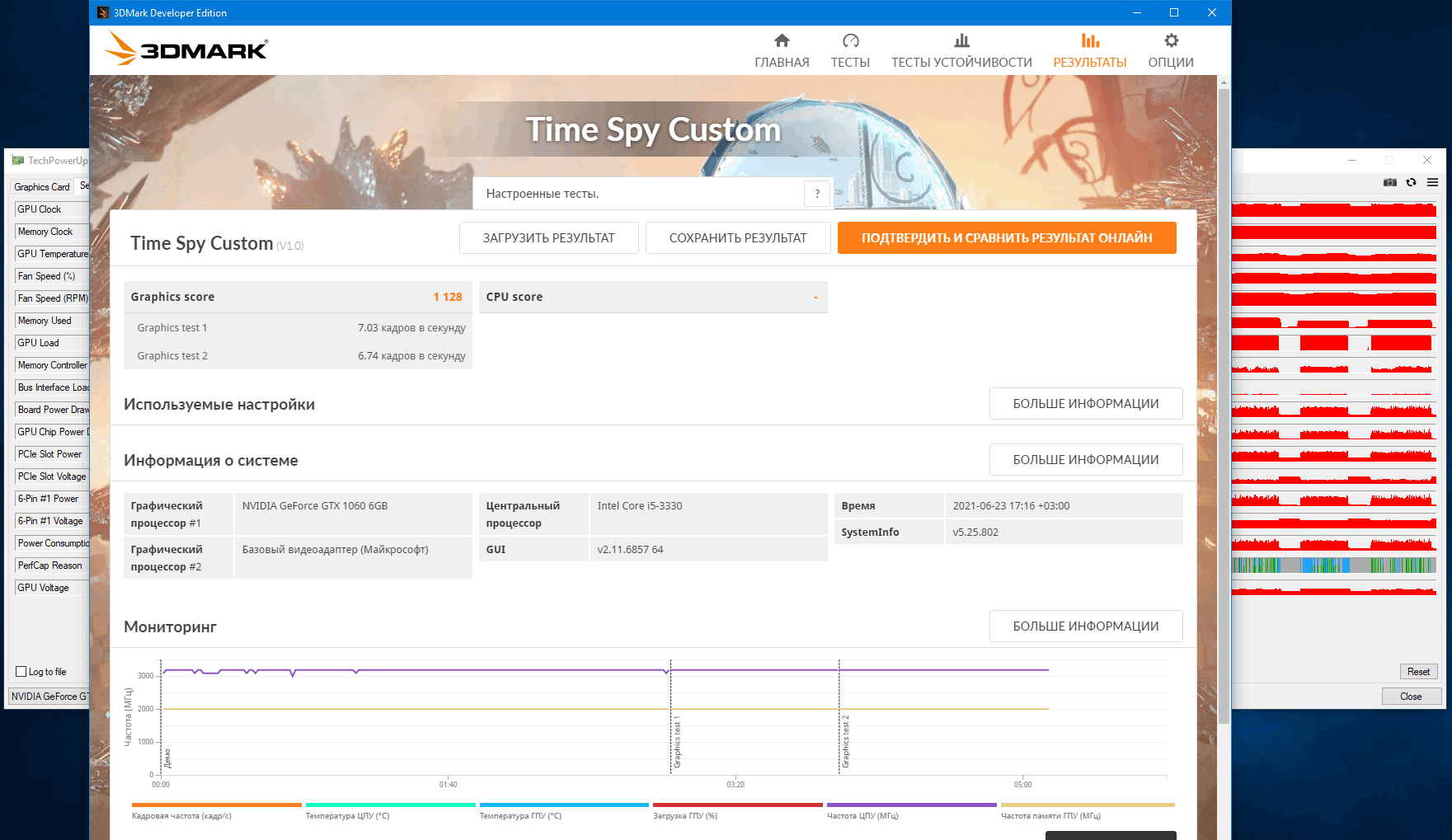Image resolution: width=1452 pixels, height=840 pixels.
Task: Click БОЛЬШЕ ИНФОРМАЦИИ next to Используемые настройки
Action: click(x=1086, y=404)
